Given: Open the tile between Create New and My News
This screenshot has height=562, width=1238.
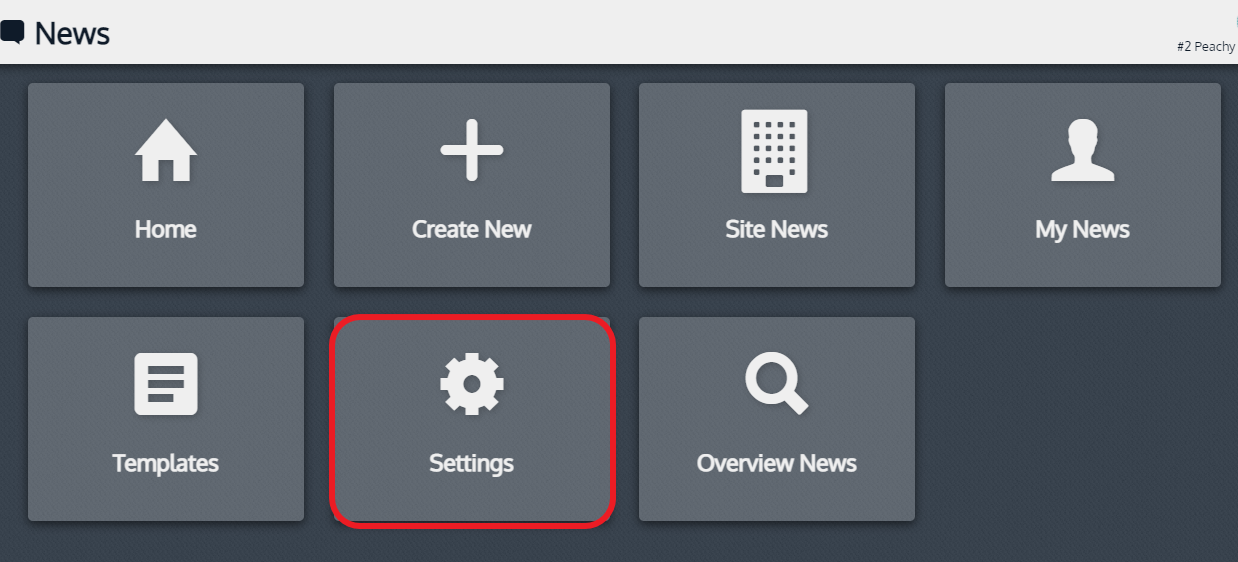Looking at the screenshot, I should [777, 185].
